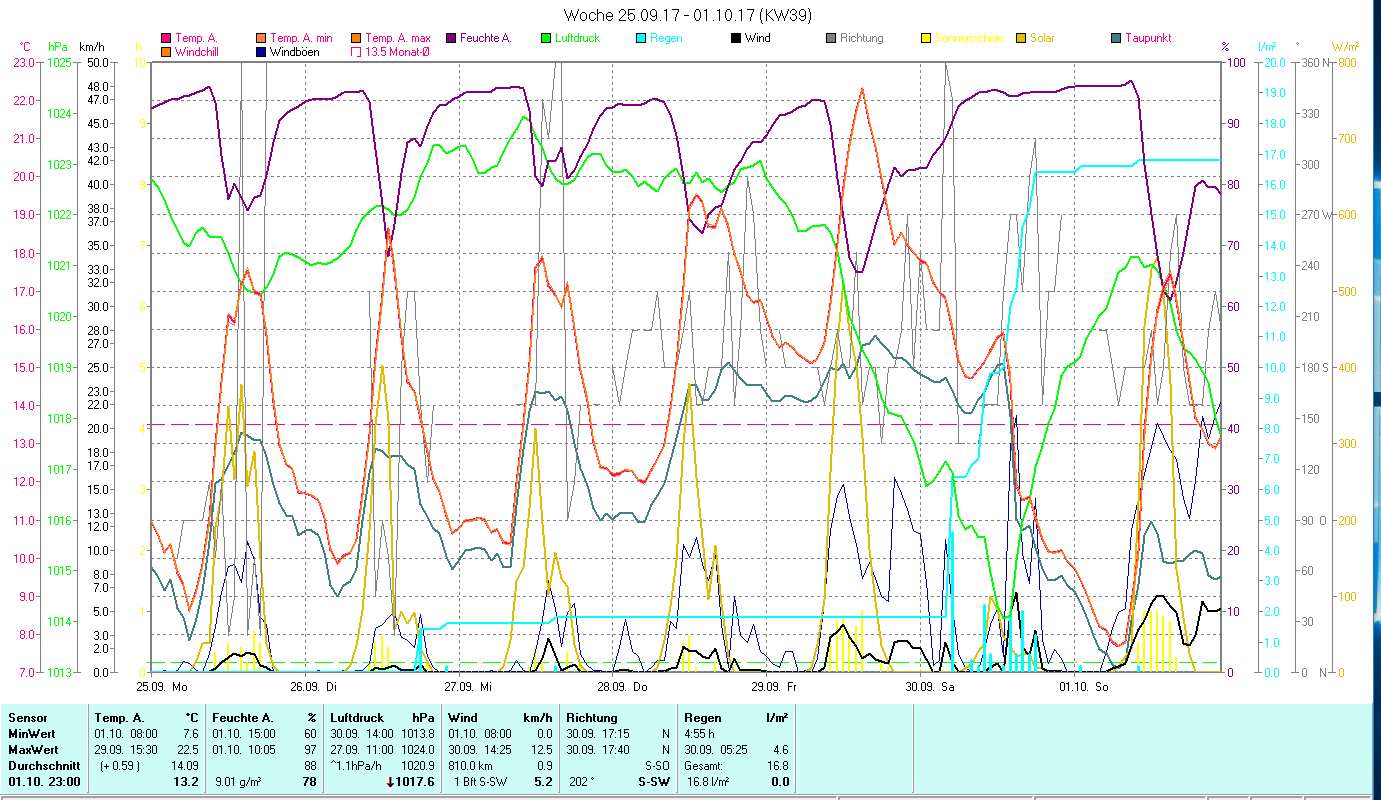This screenshot has width=1381, height=800.
Task: Click the 13.5 Monat-Ø legend swatch
Action: tap(356, 51)
